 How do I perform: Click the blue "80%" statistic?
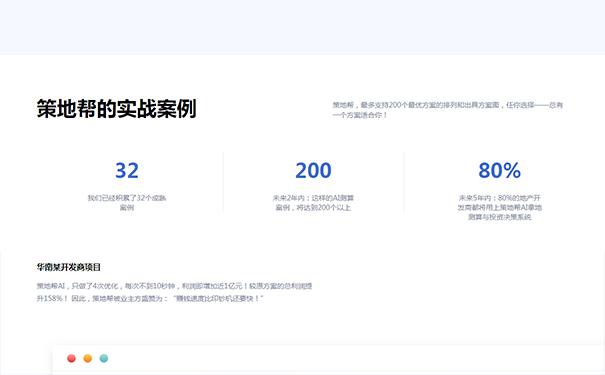point(500,171)
